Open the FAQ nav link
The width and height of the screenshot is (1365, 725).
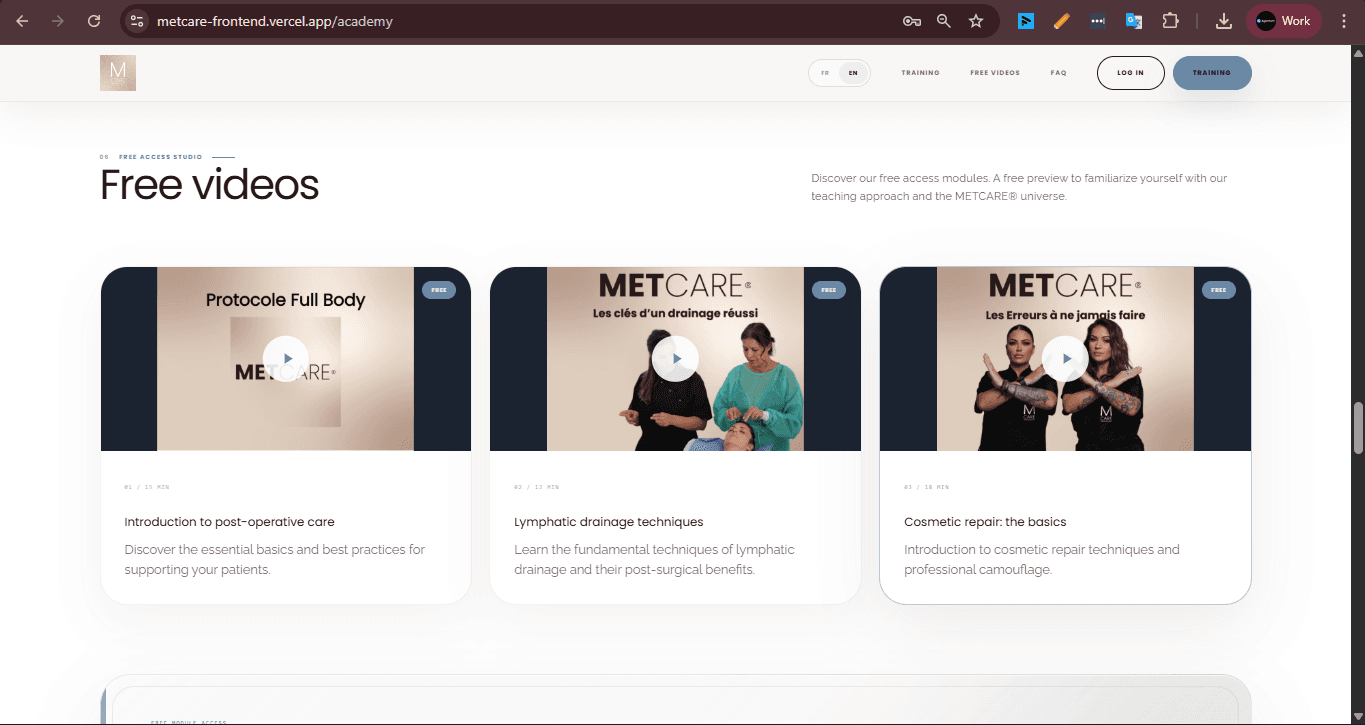(x=1058, y=73)
